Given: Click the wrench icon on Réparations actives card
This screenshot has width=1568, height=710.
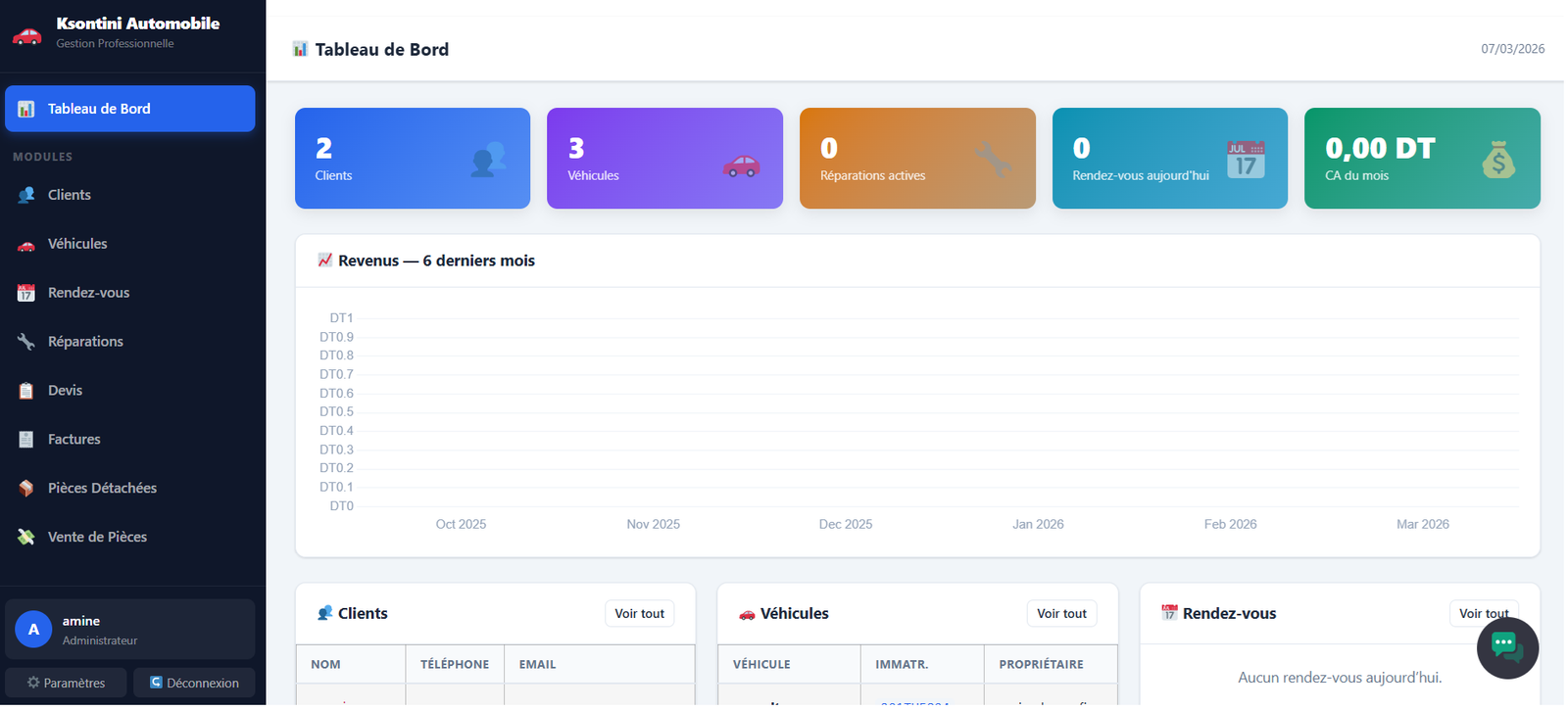Looking at the screenshot, I should pos(993,159).
